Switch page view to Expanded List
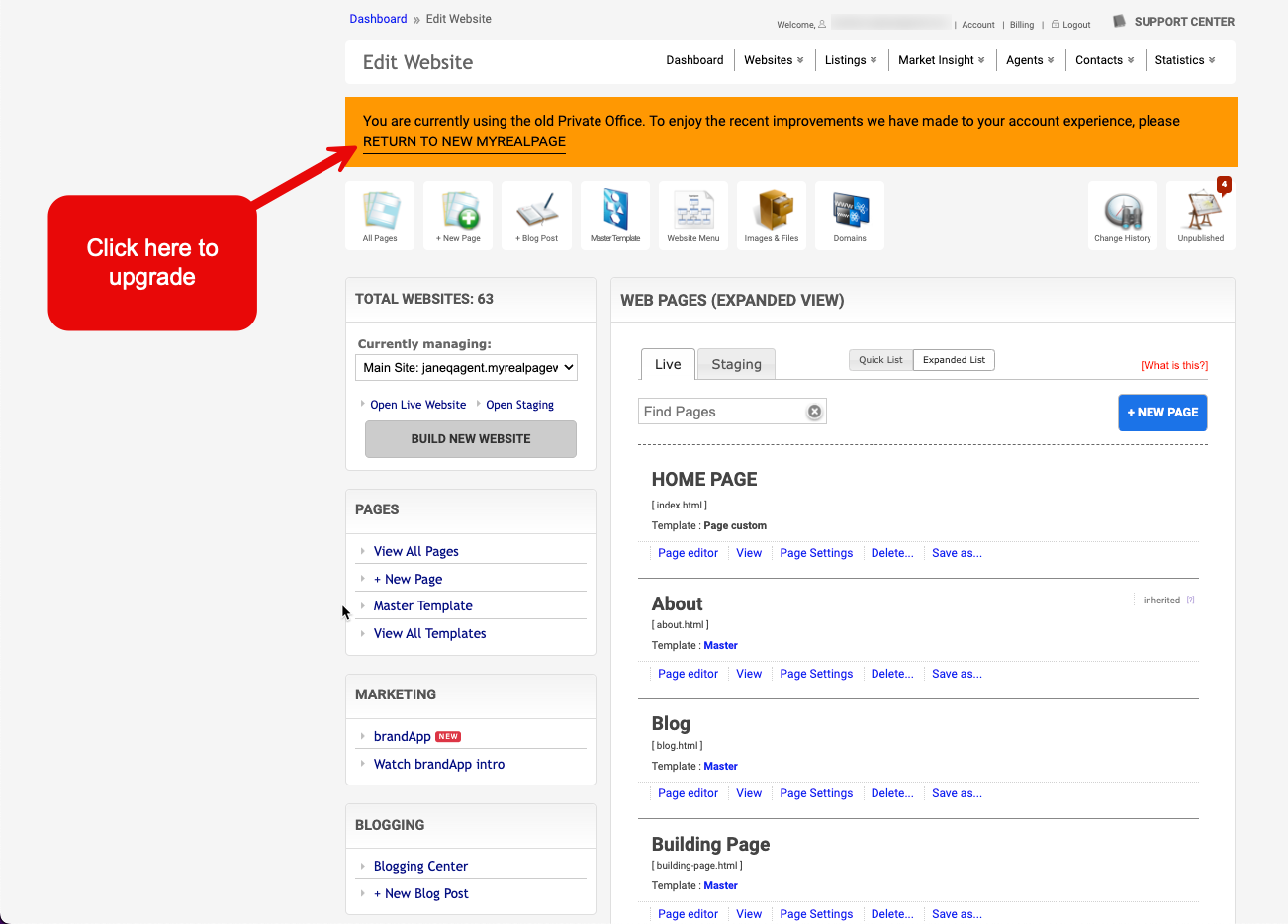This screenshot has height=924, width=1288. 953,359
